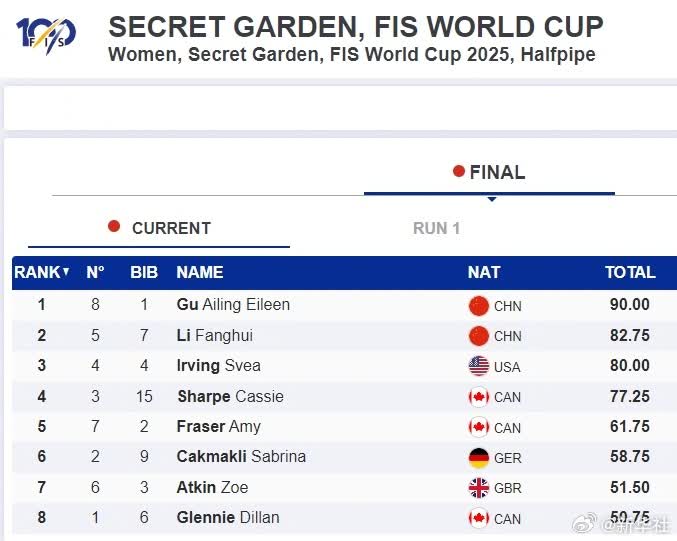Select the CURRENT tab

[159, 228]
